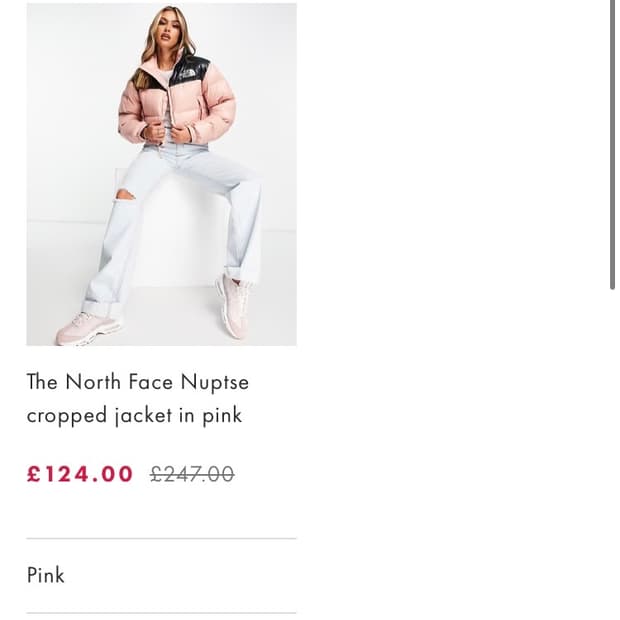Click the word 'pink' in the product title
The height and width of the screenshot is (620, 620).
point(222,417)
